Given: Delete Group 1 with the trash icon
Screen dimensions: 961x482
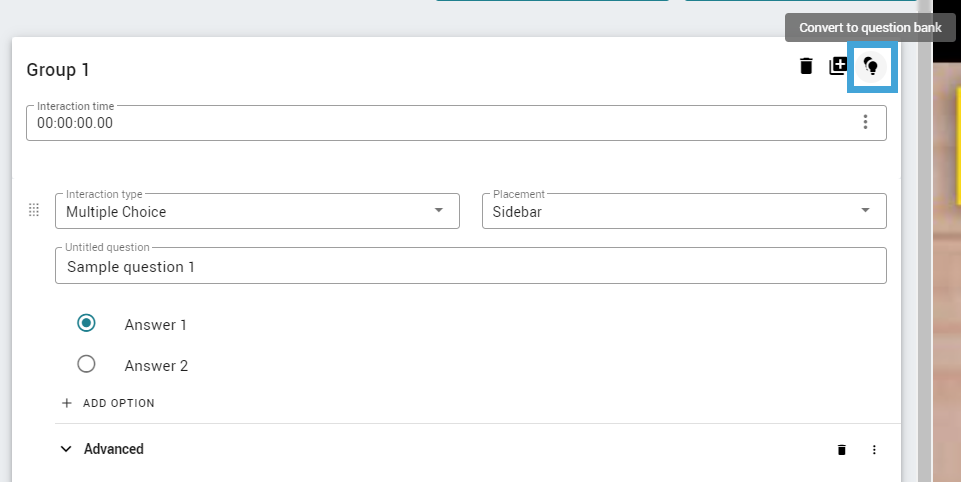Looking at the screenshot, I should pyautogui.click(x=806, y=66).
